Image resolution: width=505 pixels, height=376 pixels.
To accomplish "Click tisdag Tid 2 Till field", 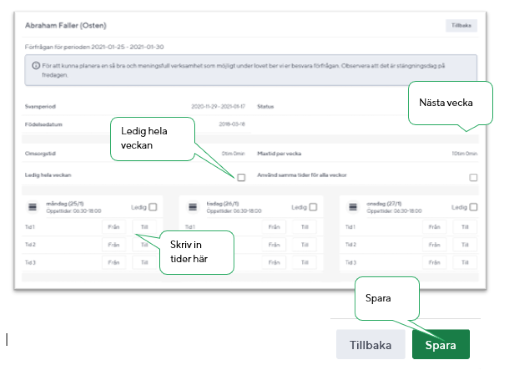I will [305, 245].
